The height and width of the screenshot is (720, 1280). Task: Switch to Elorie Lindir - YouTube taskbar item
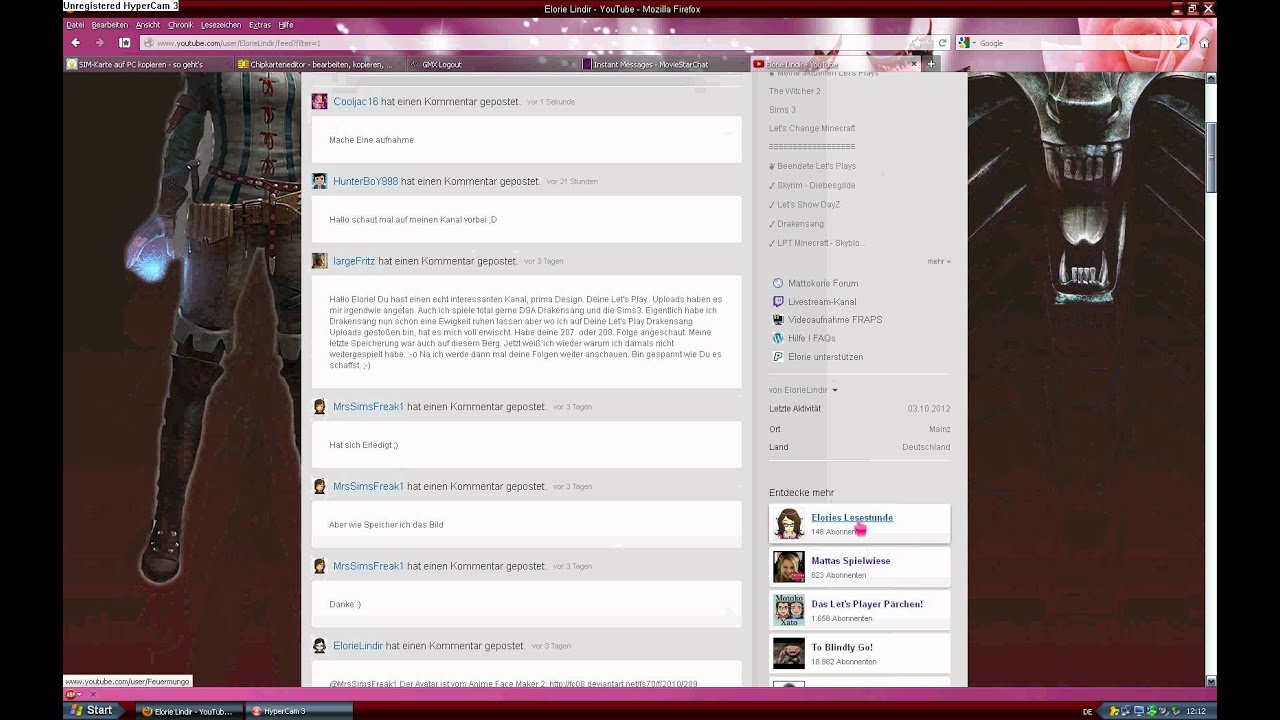pyautogui.click(x=188, y=711)
